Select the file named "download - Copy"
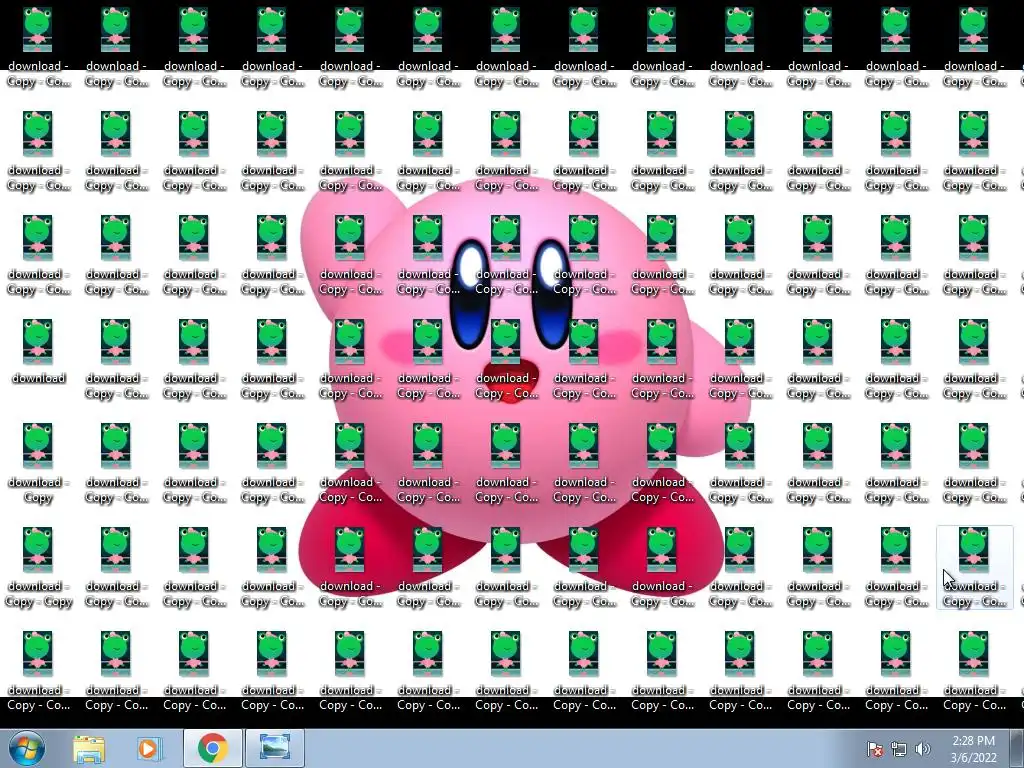1024x768 pixels. (x=38, y=464)
